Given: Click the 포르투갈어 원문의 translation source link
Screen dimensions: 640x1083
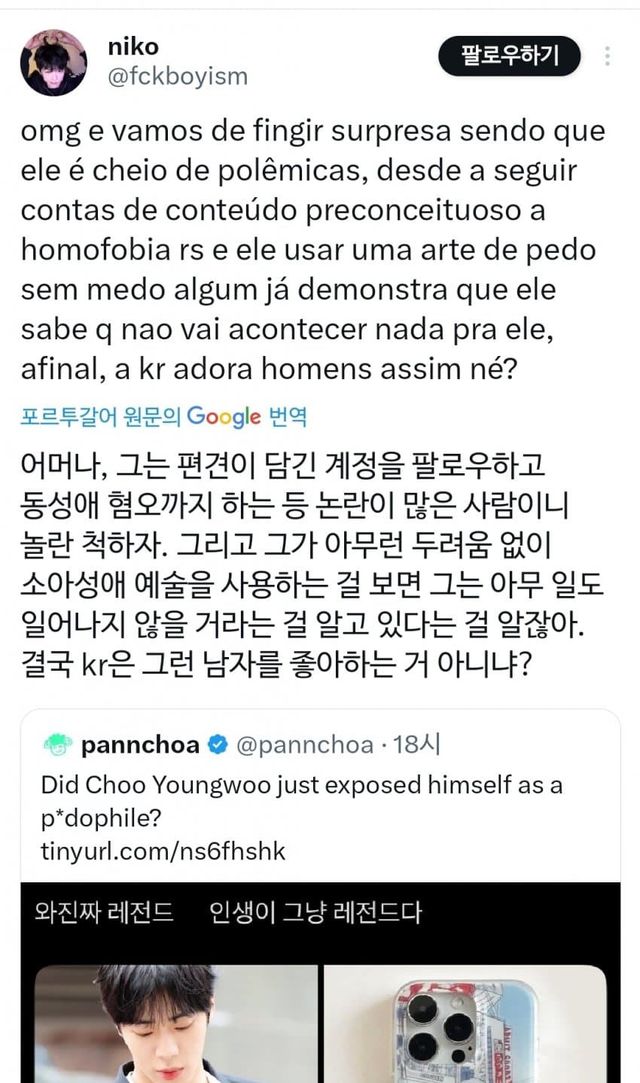Looking at the screenshot, I should [x=101, y=417].
